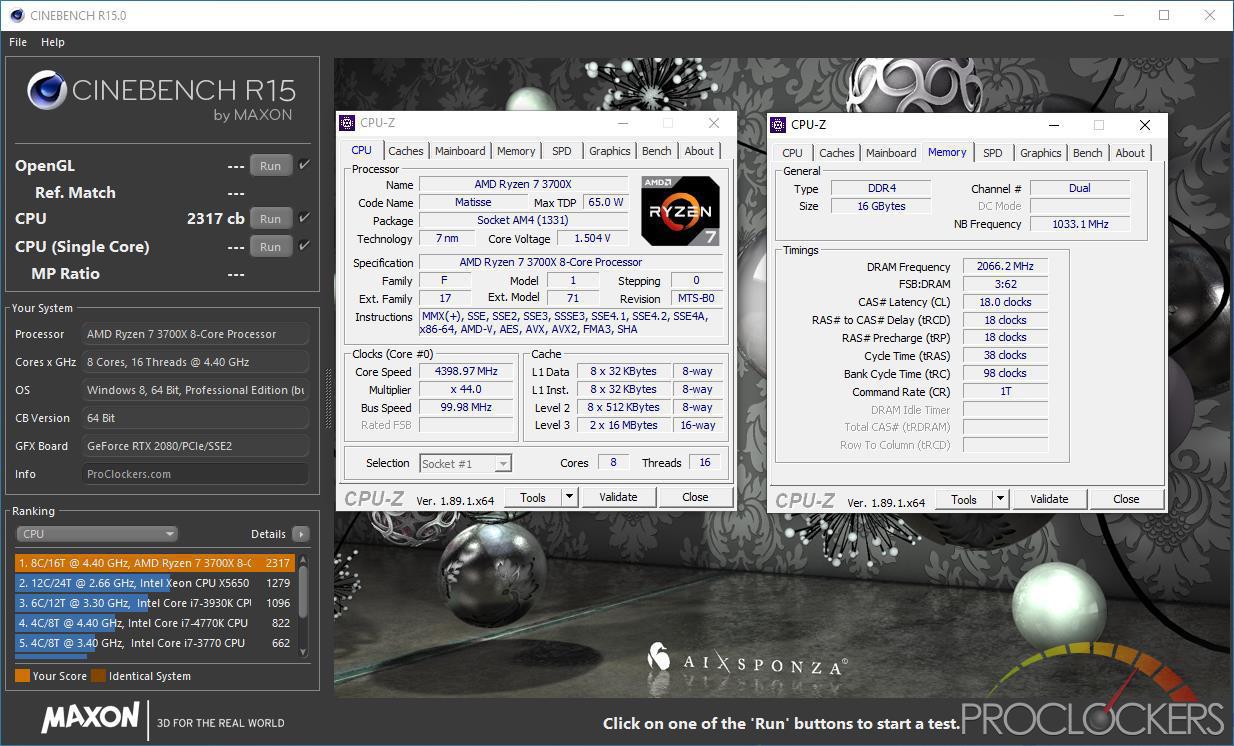Switch to CPU tab in right CPU-Z

click(792, 153)
